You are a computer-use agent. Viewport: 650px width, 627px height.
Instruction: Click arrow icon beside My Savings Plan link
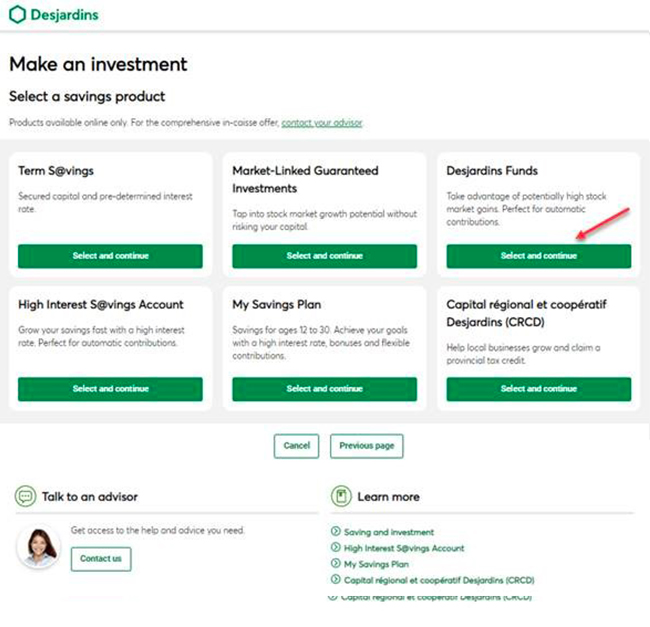point(335,564)
